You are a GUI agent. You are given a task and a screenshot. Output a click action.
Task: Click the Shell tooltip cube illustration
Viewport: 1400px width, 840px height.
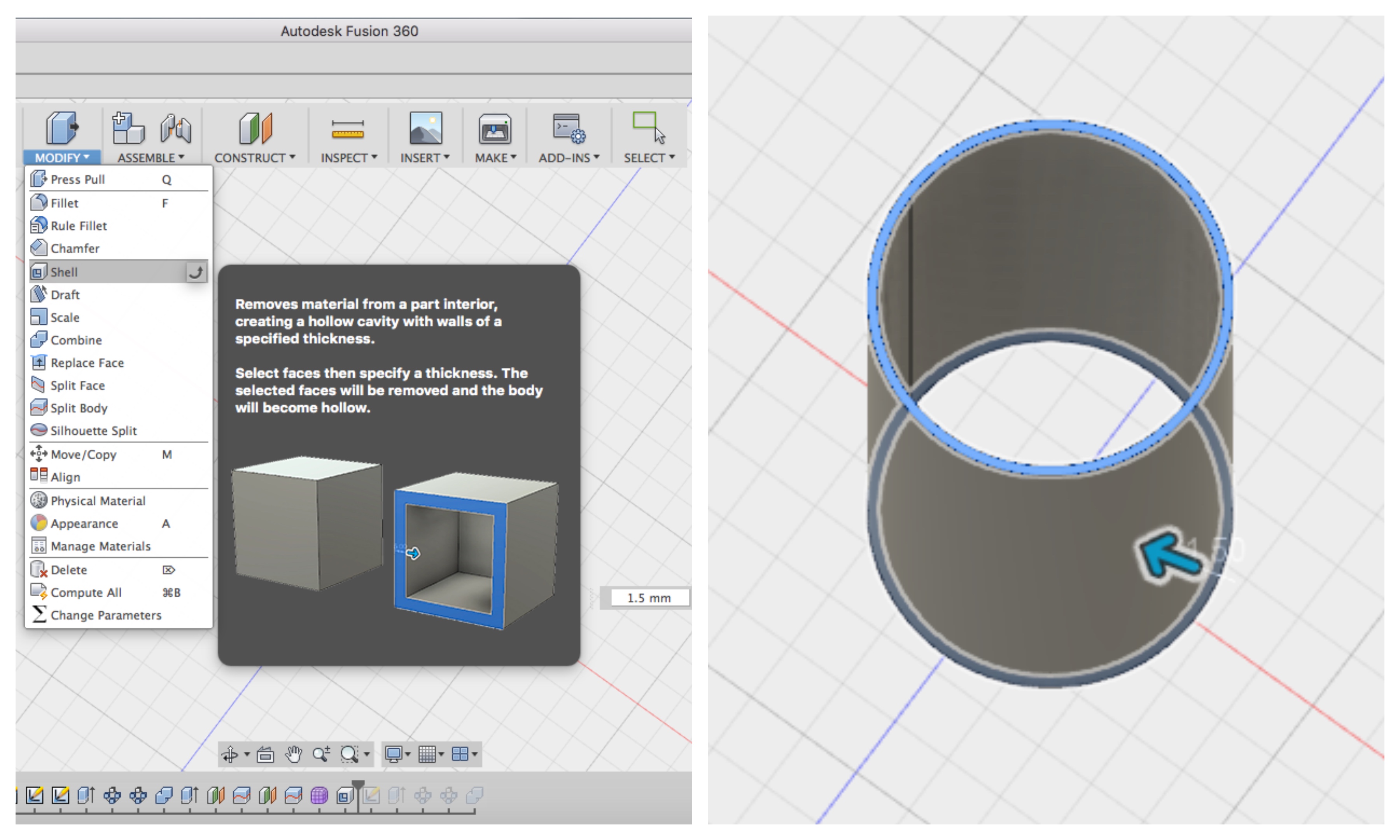pyautogui.click(x=394, y=542)
